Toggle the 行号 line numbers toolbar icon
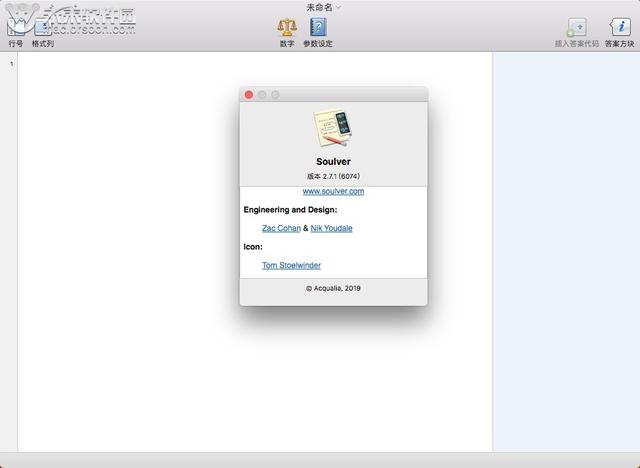Image resolution: width=640 pixels, height=468 pixels. coord(16,28)
